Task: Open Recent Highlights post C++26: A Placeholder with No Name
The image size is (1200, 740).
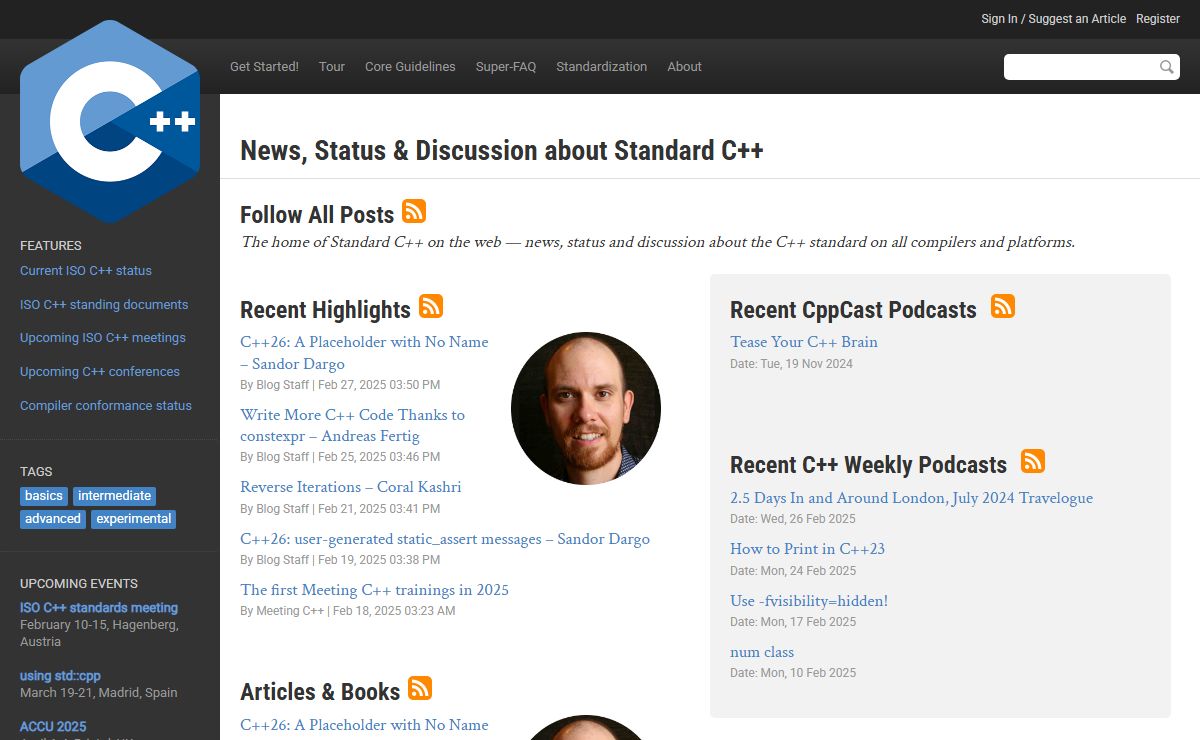Action: (364, 353)
